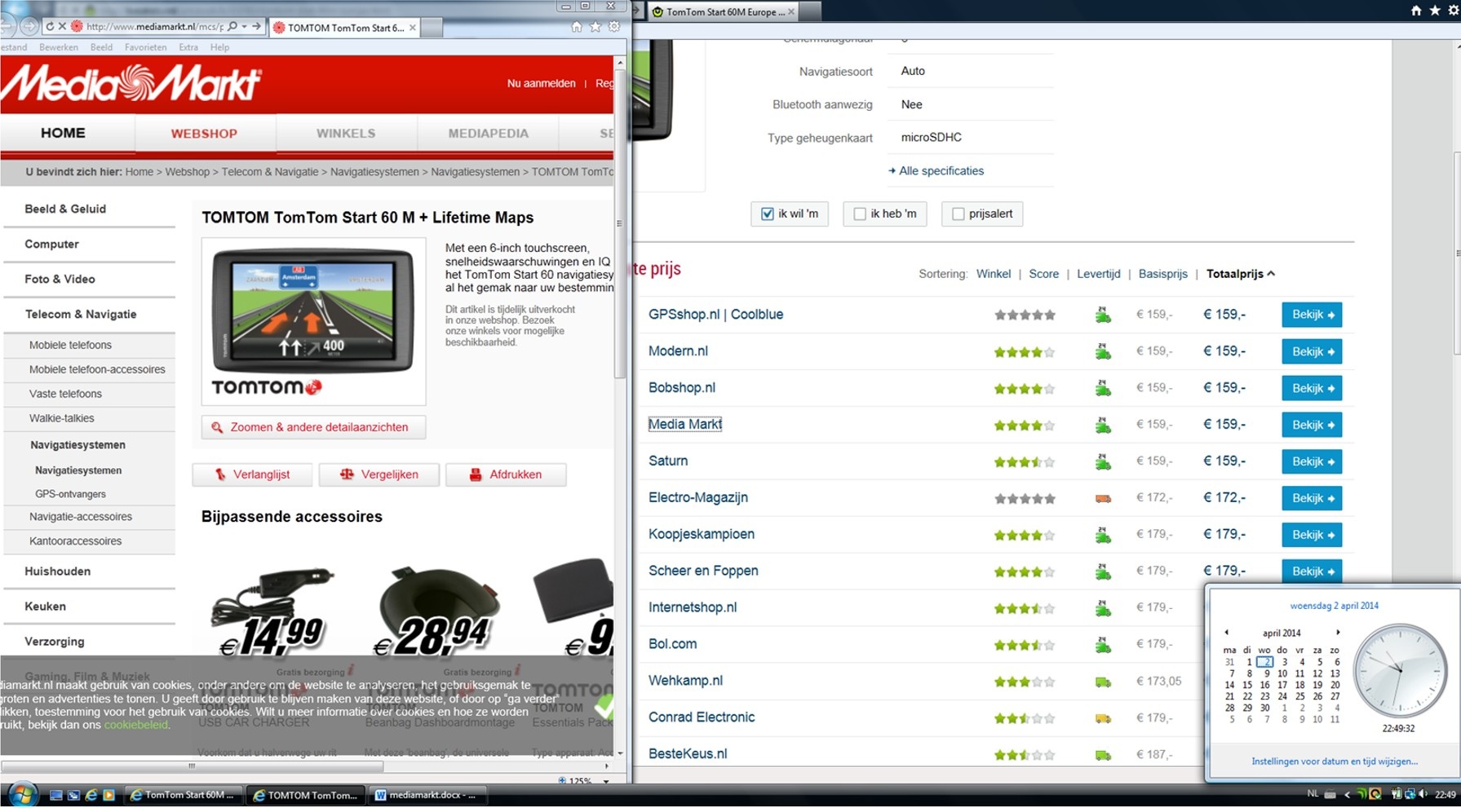Expand the Telecom & Navigatie category
The width and height of the screenshot is (1461, 812).
click(81, 314)
